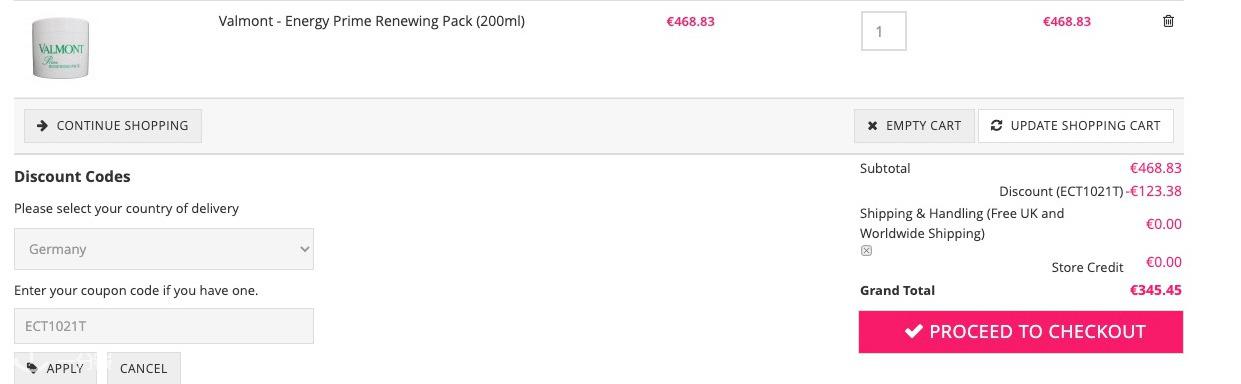Image resolution: width=1241 pixels, height=384 pixels.
Task: Click the Shipping & Handling label text
Action: click(x=962, y=223)
